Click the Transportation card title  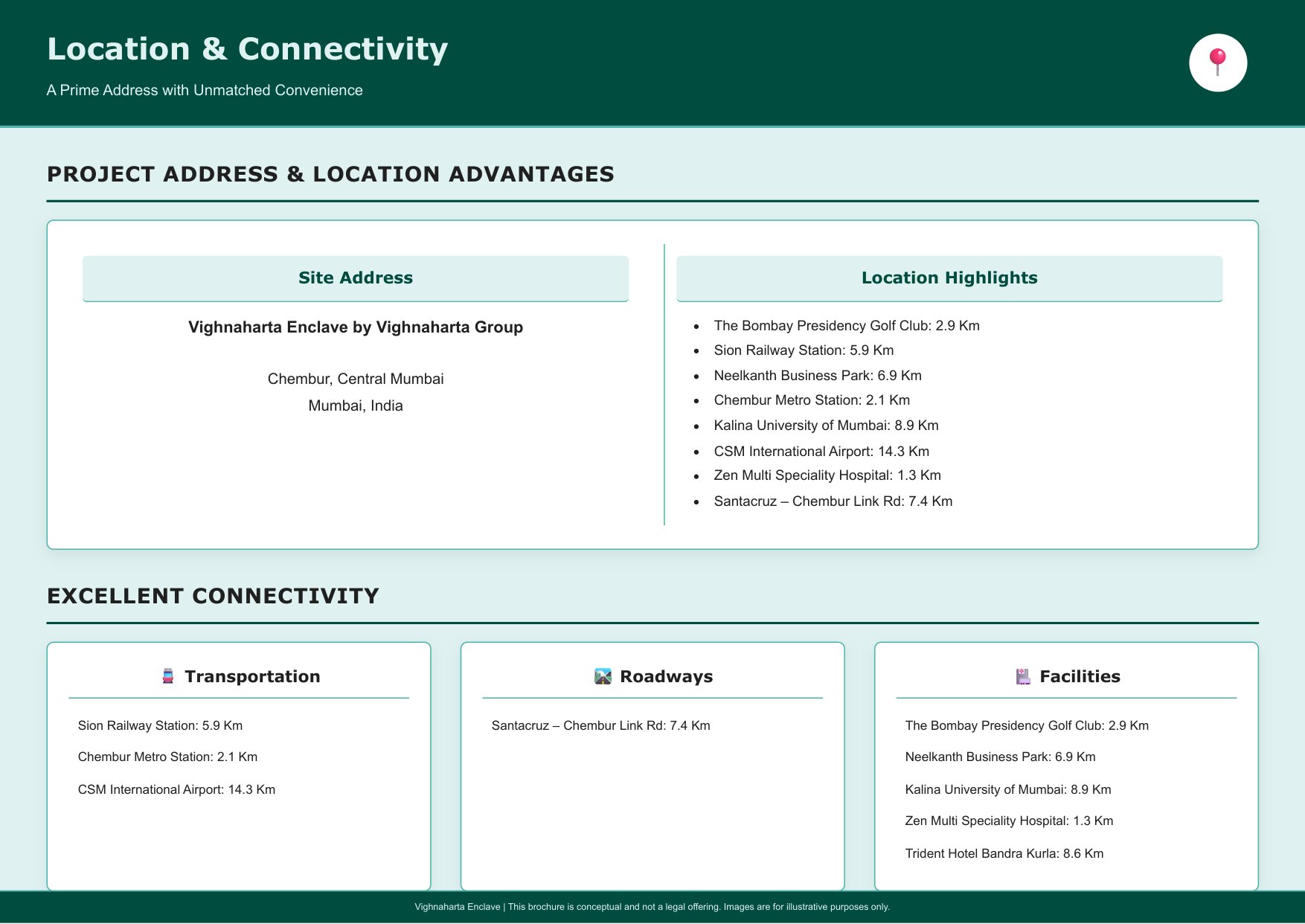(252, 676)
